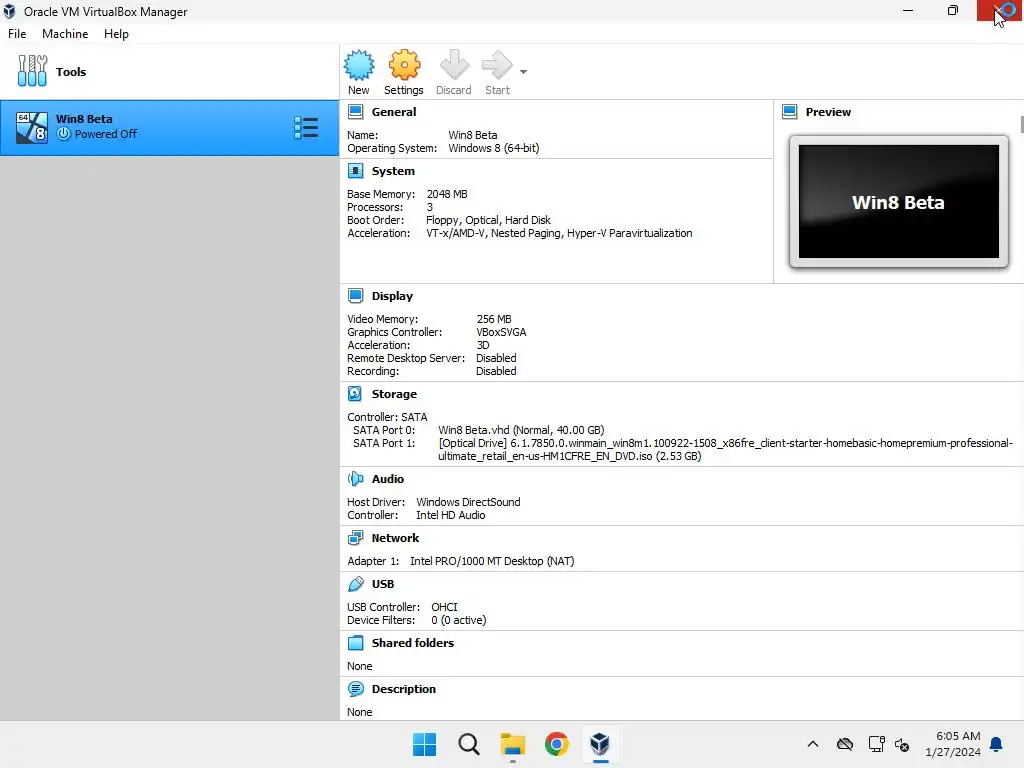Open the Network settings heading link

[395, 538]
